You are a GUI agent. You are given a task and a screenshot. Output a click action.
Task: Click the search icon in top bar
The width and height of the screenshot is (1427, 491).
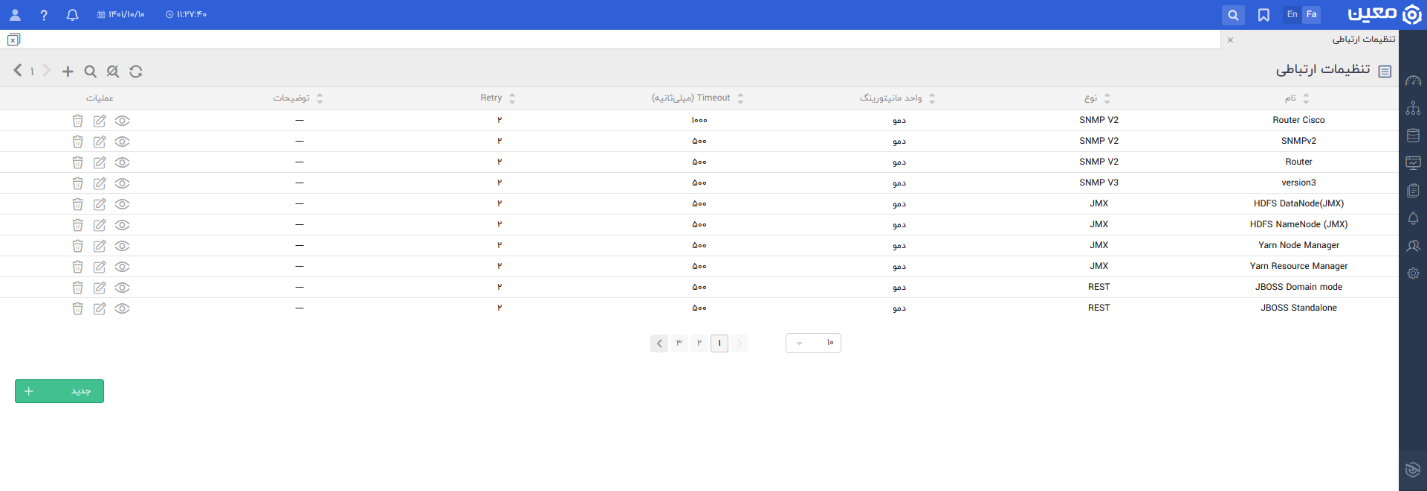(1234, 15)
